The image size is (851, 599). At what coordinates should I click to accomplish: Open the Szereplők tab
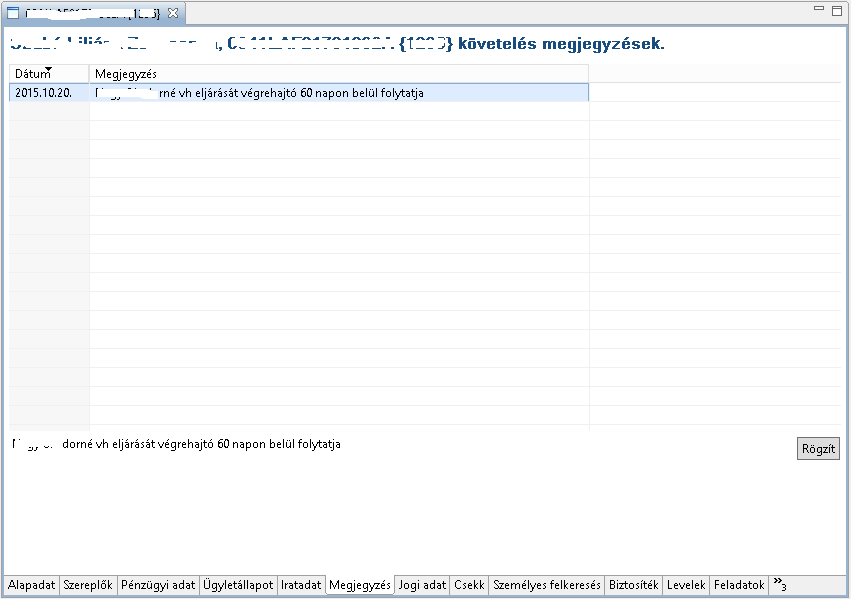pyautogui.click(x=88, y=585)
